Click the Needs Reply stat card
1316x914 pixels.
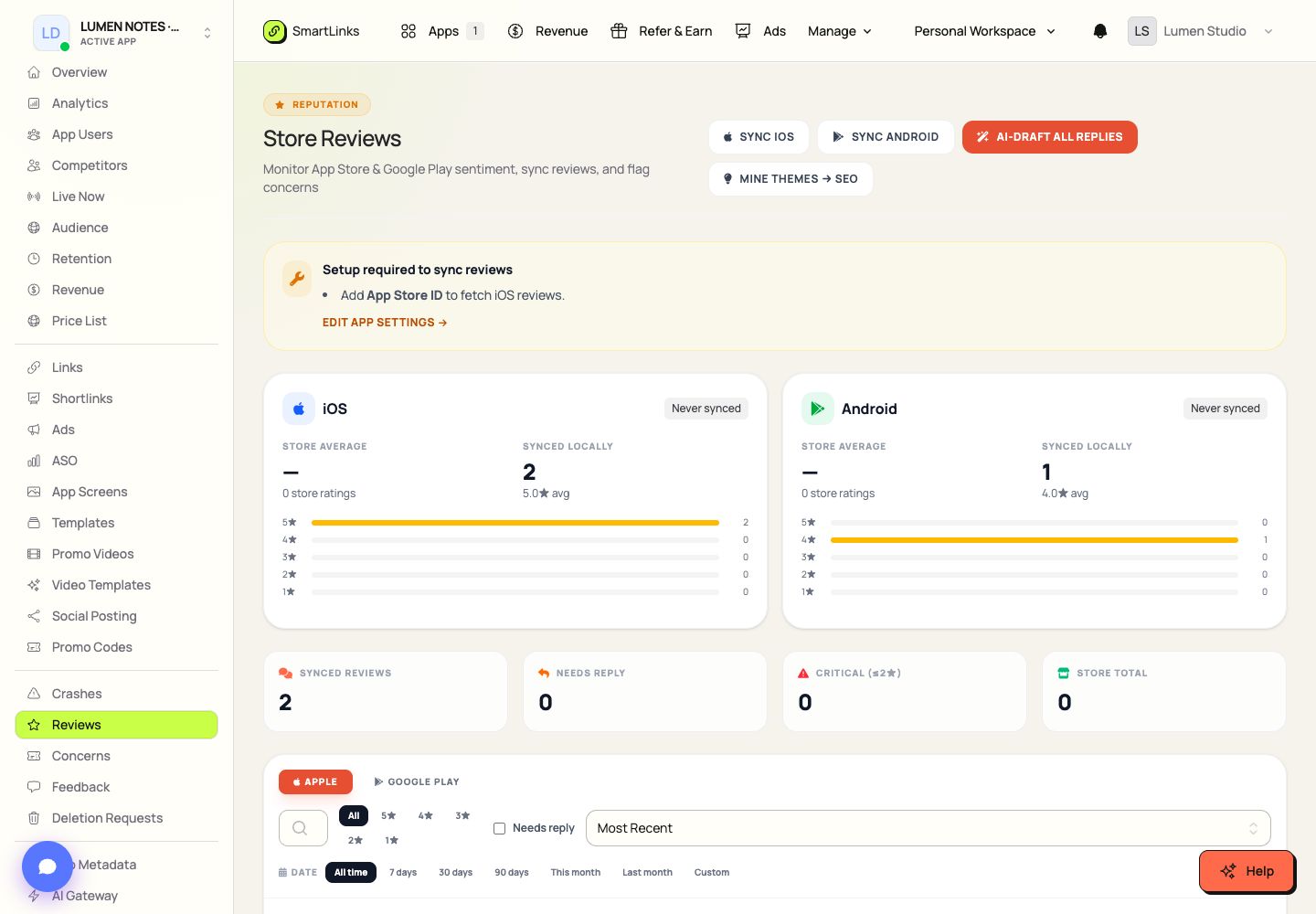645,691
